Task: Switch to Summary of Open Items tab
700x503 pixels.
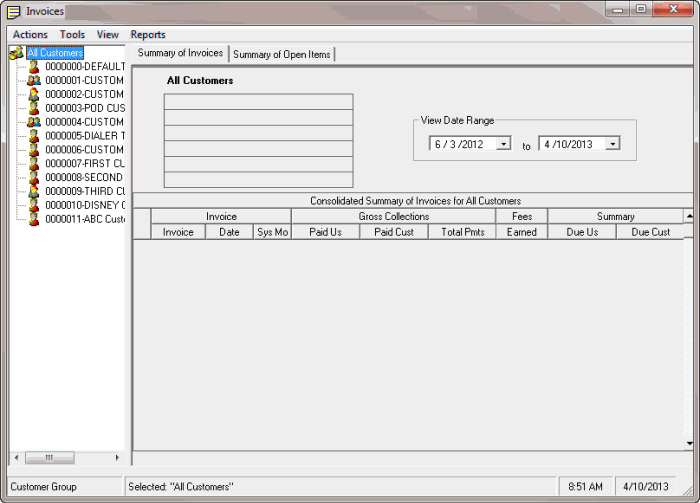Action: click(281, 55)
